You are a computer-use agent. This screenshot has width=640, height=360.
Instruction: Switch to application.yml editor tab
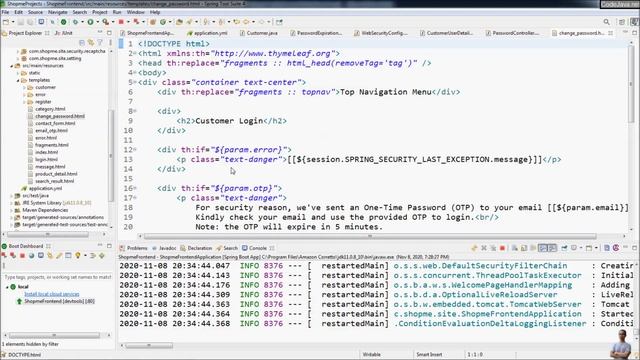point(207,33)
